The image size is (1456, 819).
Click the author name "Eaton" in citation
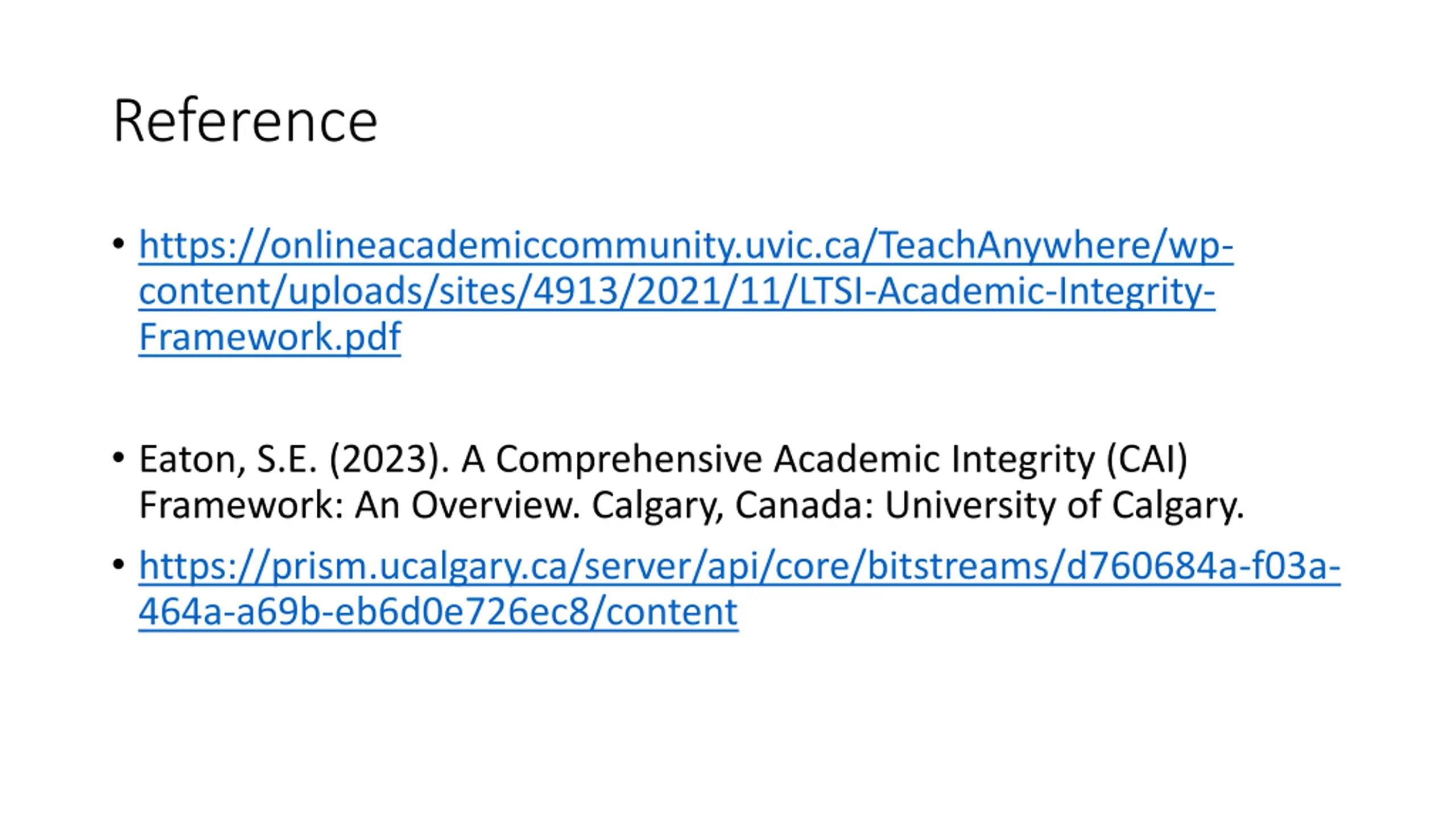191,459
